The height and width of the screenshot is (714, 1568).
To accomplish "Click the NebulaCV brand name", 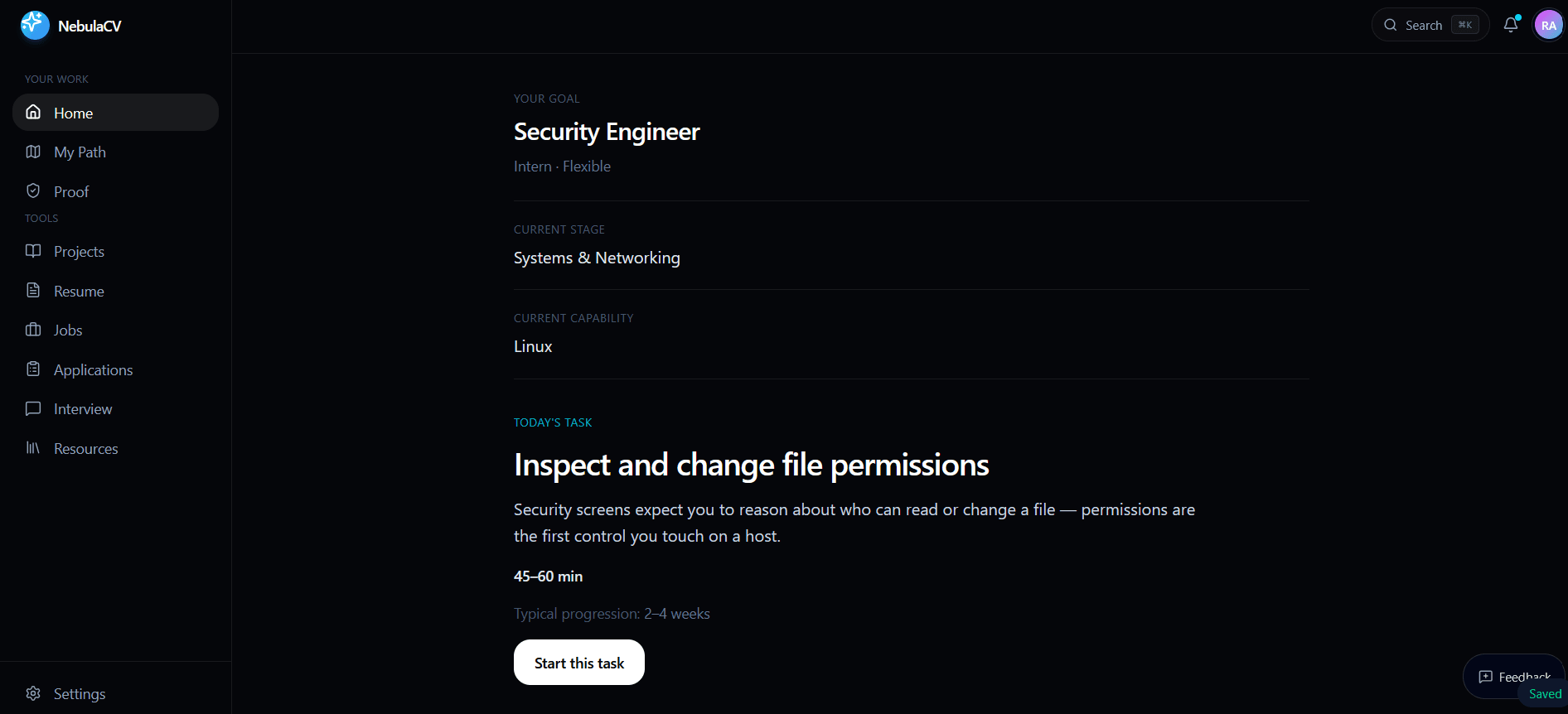I will tap(90, 26).
